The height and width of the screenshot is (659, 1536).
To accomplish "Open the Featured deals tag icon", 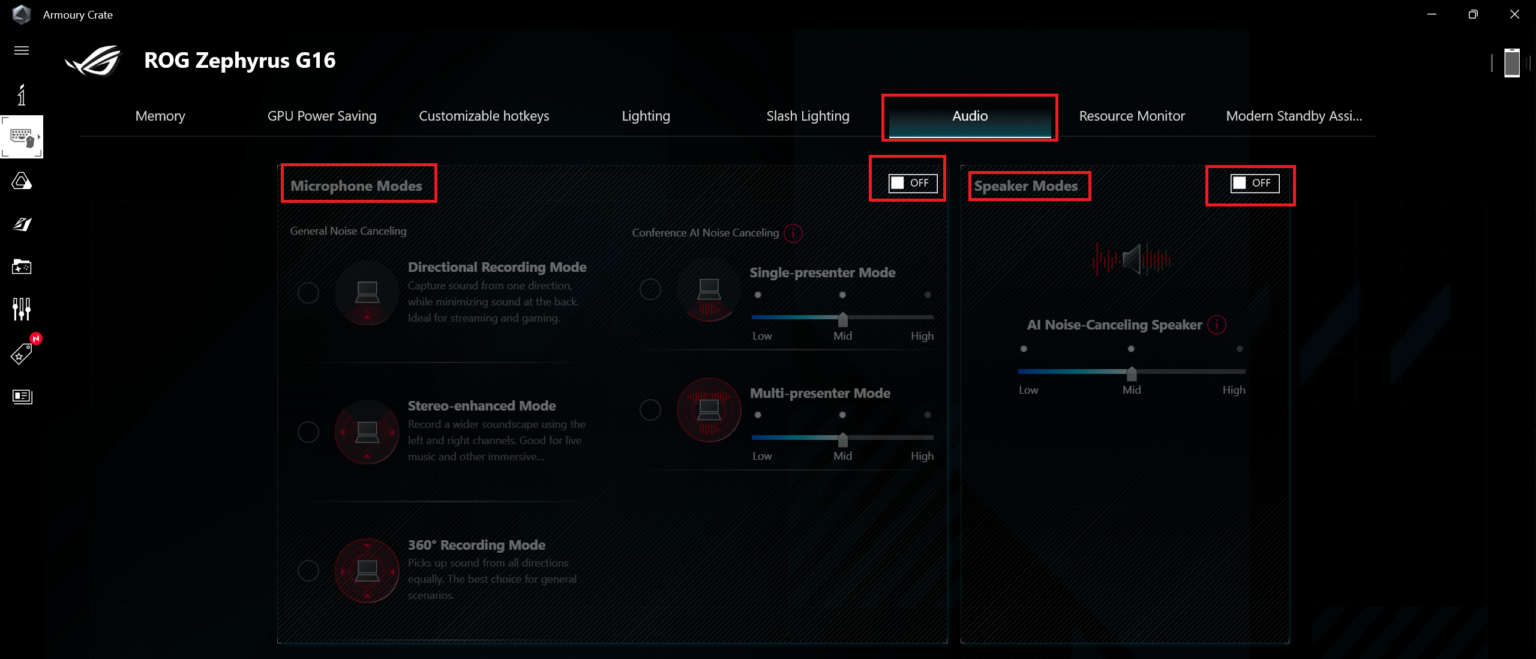I will point(21,354).
